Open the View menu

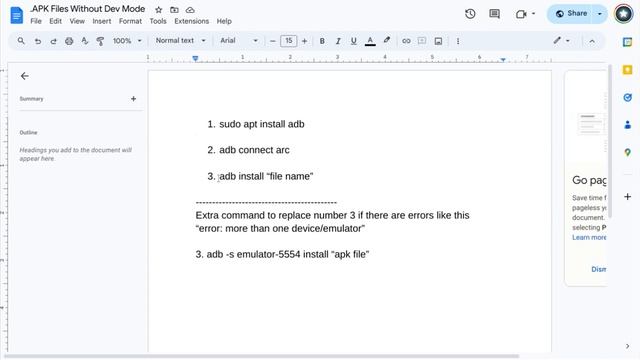(x=77, y=21)
